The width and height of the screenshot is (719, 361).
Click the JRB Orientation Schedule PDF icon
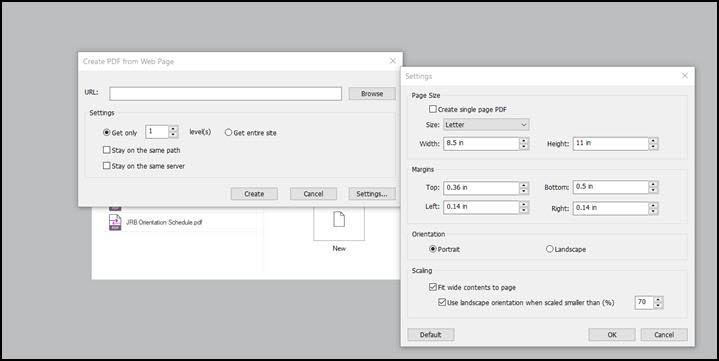pyautogui.click(x=115, y=222)
